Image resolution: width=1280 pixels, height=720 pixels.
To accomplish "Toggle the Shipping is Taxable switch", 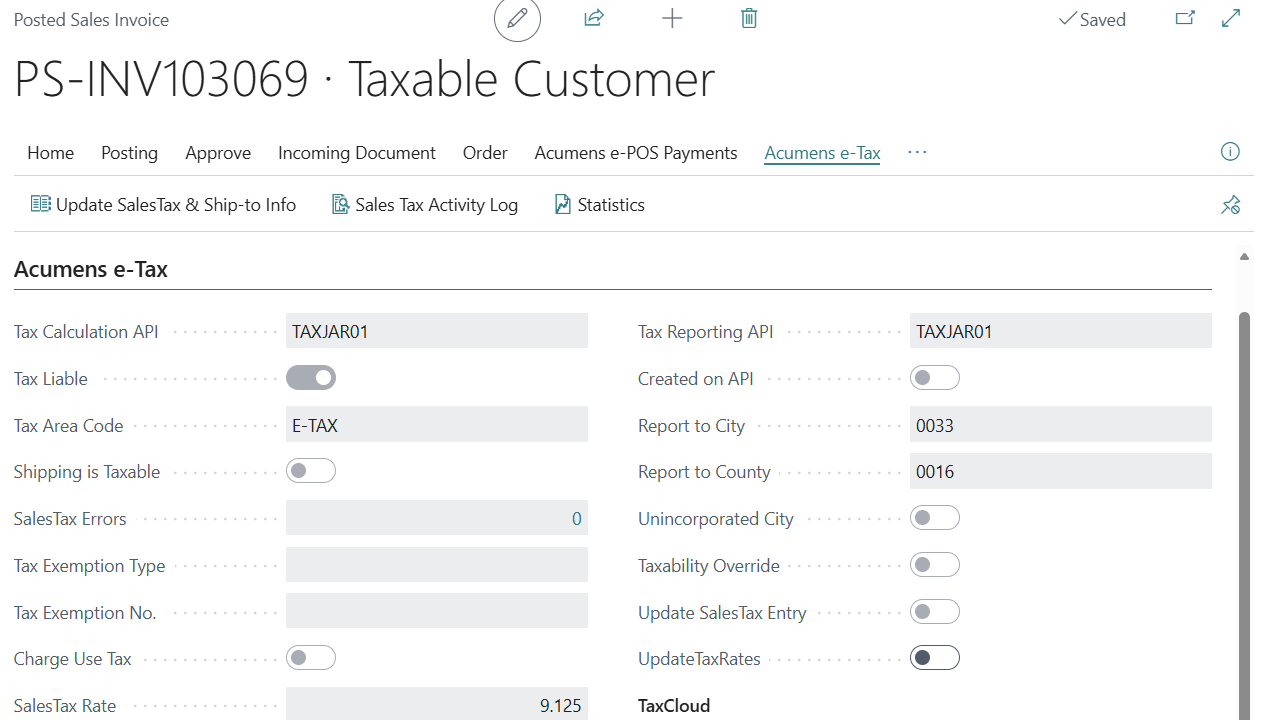I will (x=311, y=471).
